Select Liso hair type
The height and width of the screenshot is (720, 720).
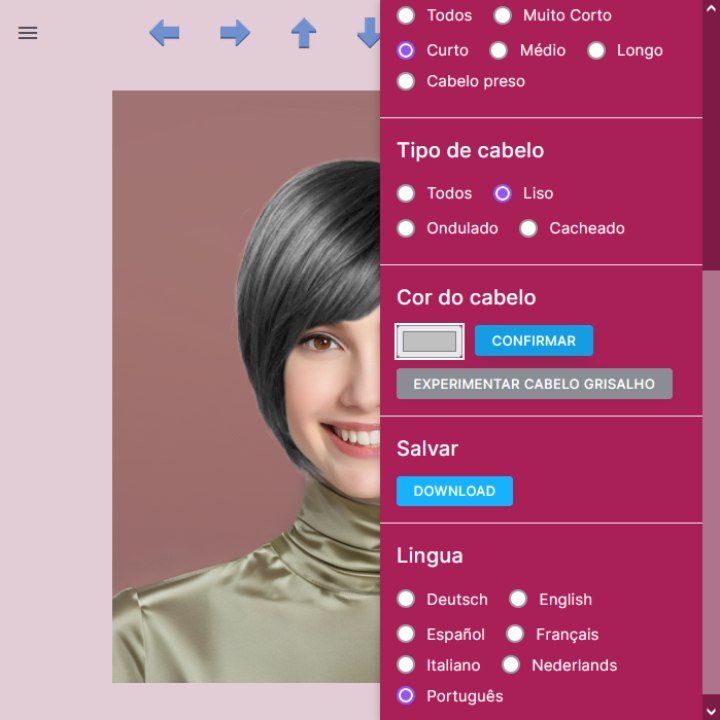[x=502, y=193]
